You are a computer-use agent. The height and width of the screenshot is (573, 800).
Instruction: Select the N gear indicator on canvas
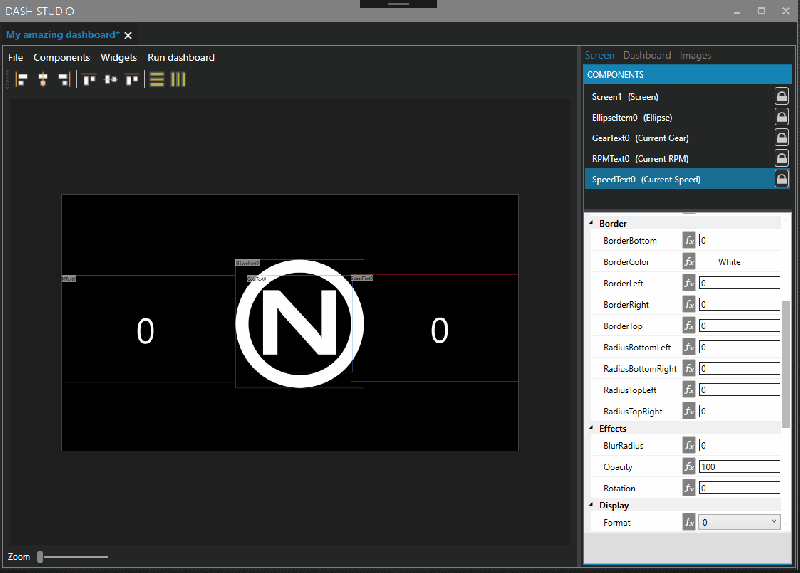coord(299,323)
